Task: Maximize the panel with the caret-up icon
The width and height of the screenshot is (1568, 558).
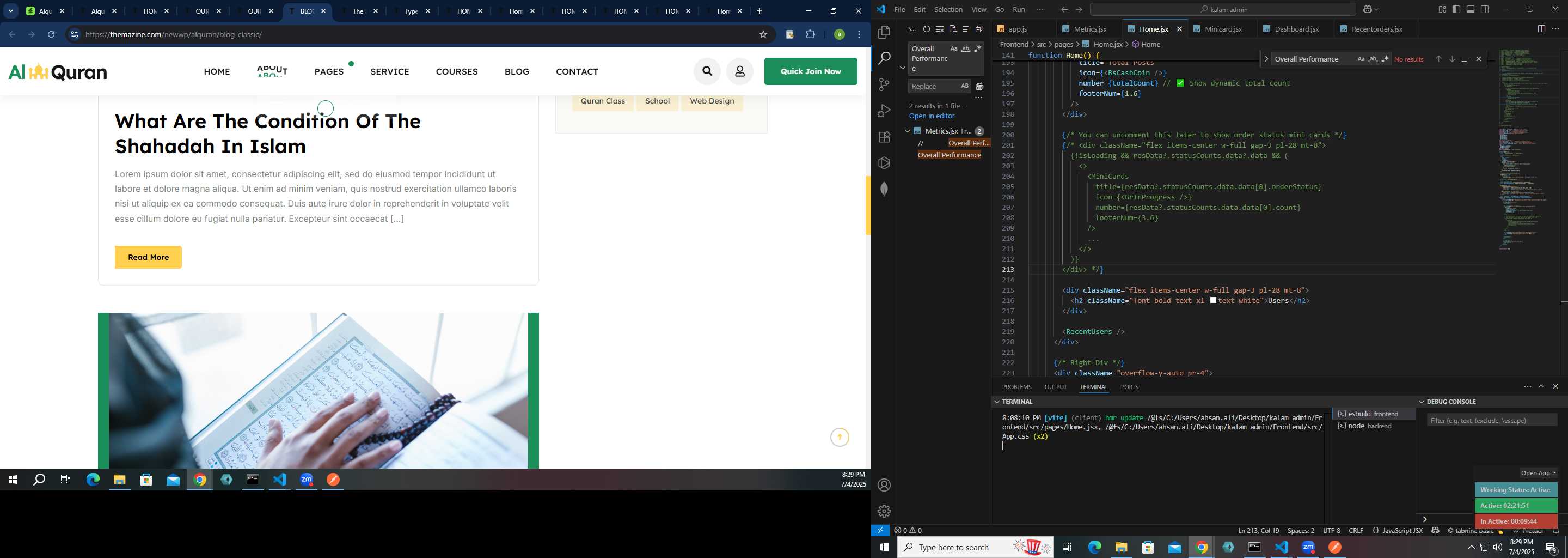Action: (x=1541, y=387)
